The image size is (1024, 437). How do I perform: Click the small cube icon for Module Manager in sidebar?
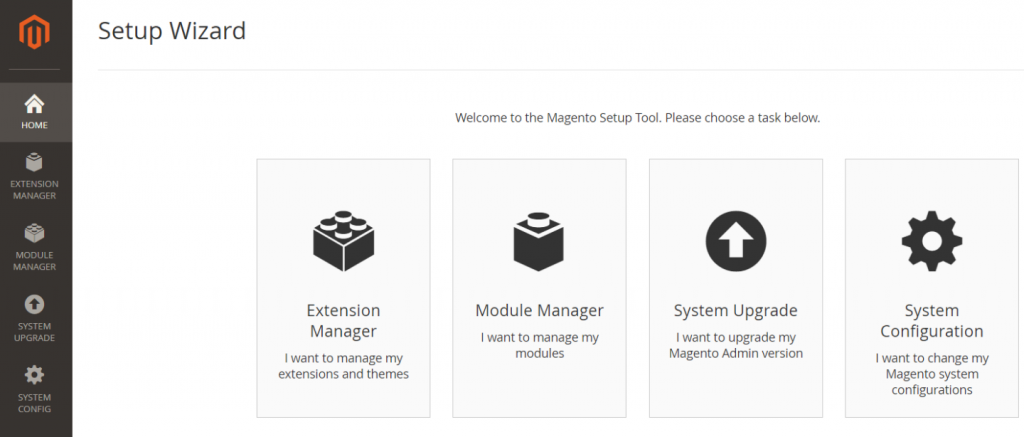[34, 233]
